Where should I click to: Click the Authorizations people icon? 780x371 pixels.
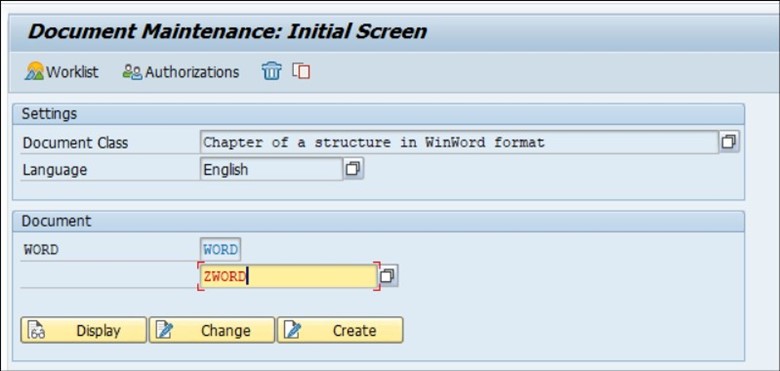tap(132, 72)
